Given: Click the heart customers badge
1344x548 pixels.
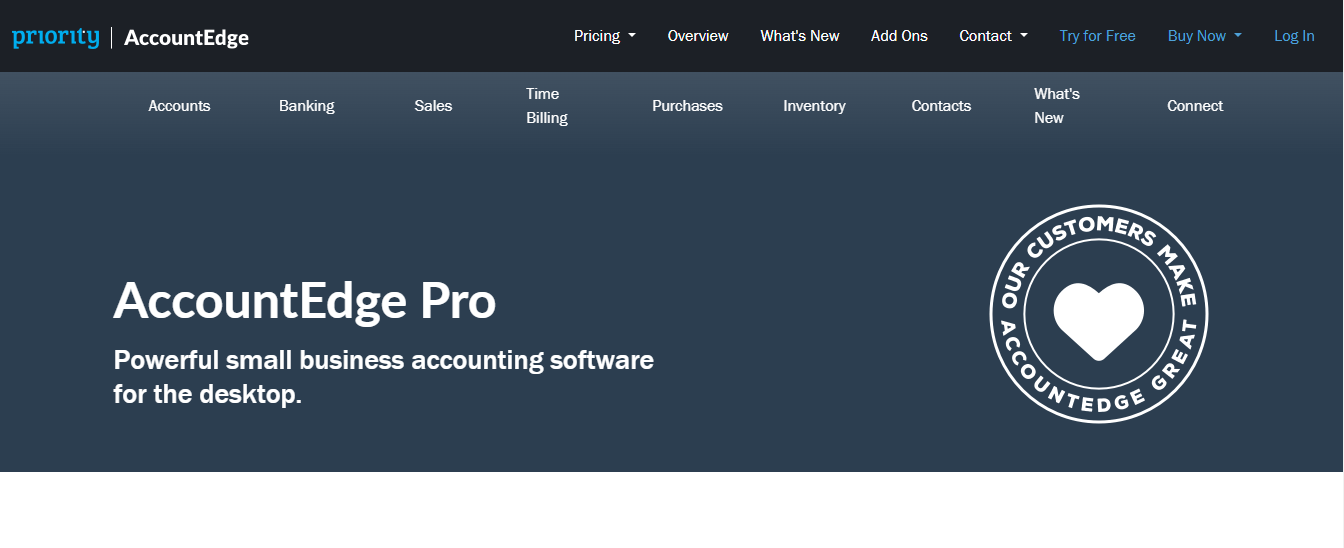Looking at the screenshot, I should (1099, 314).
